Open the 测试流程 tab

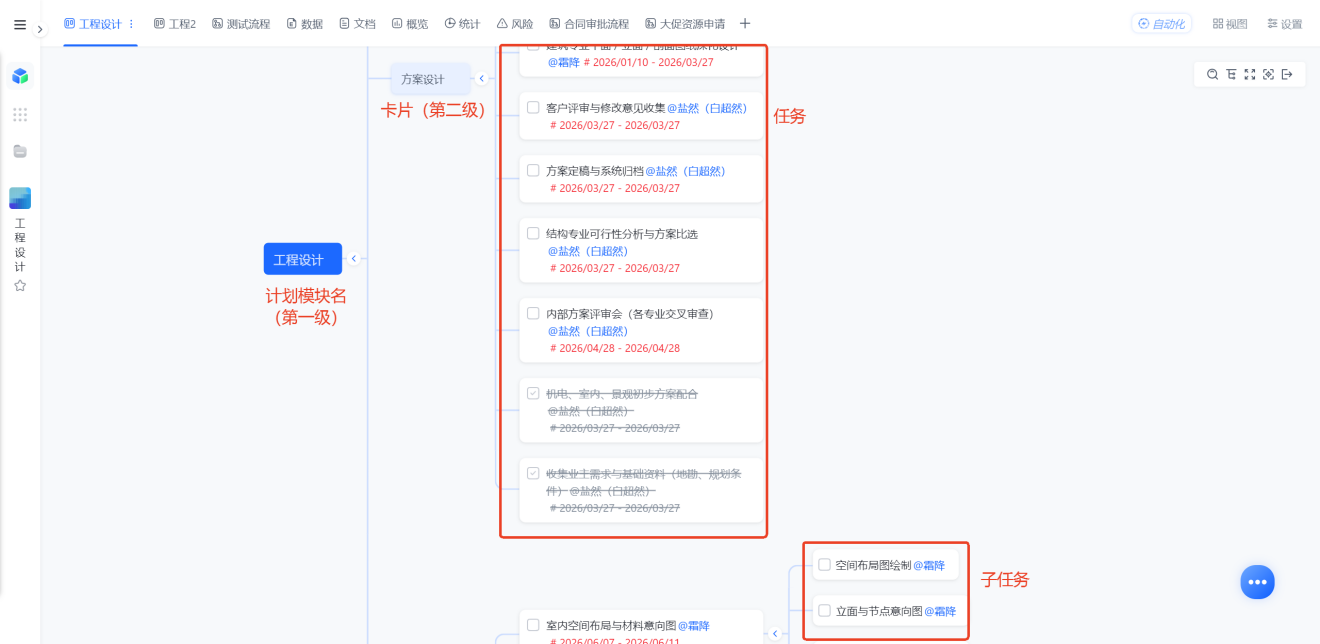pos(241,24)
